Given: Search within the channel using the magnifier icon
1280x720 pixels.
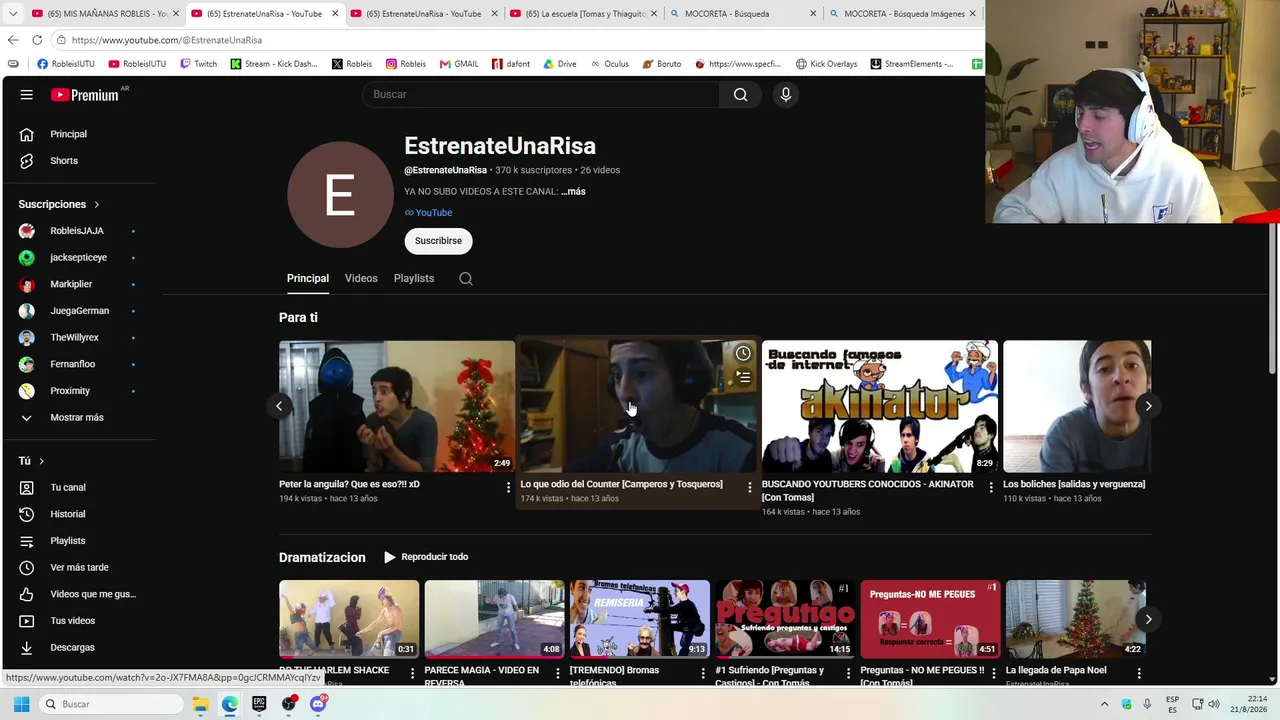Looking at the screenshot, I should (x=466, y=279).
